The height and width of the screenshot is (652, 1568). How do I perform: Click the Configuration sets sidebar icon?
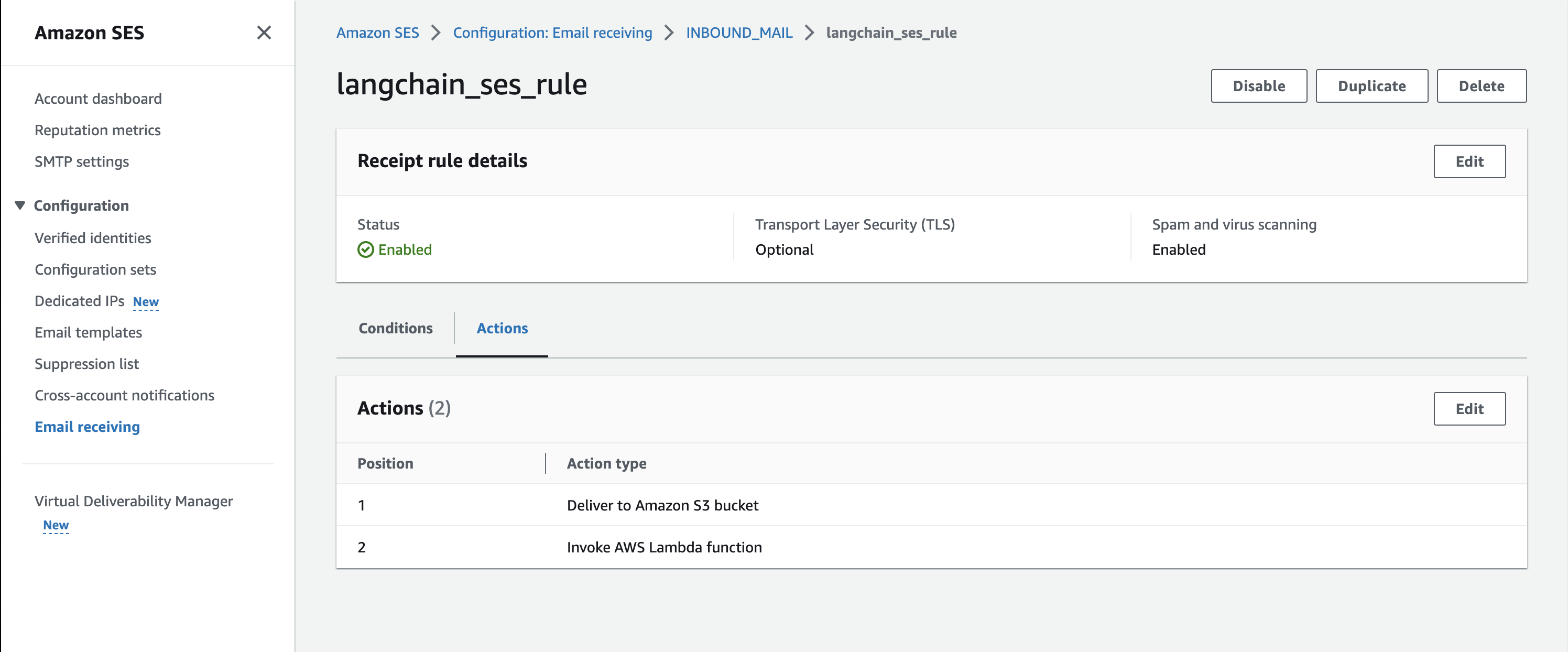point(96,269)
